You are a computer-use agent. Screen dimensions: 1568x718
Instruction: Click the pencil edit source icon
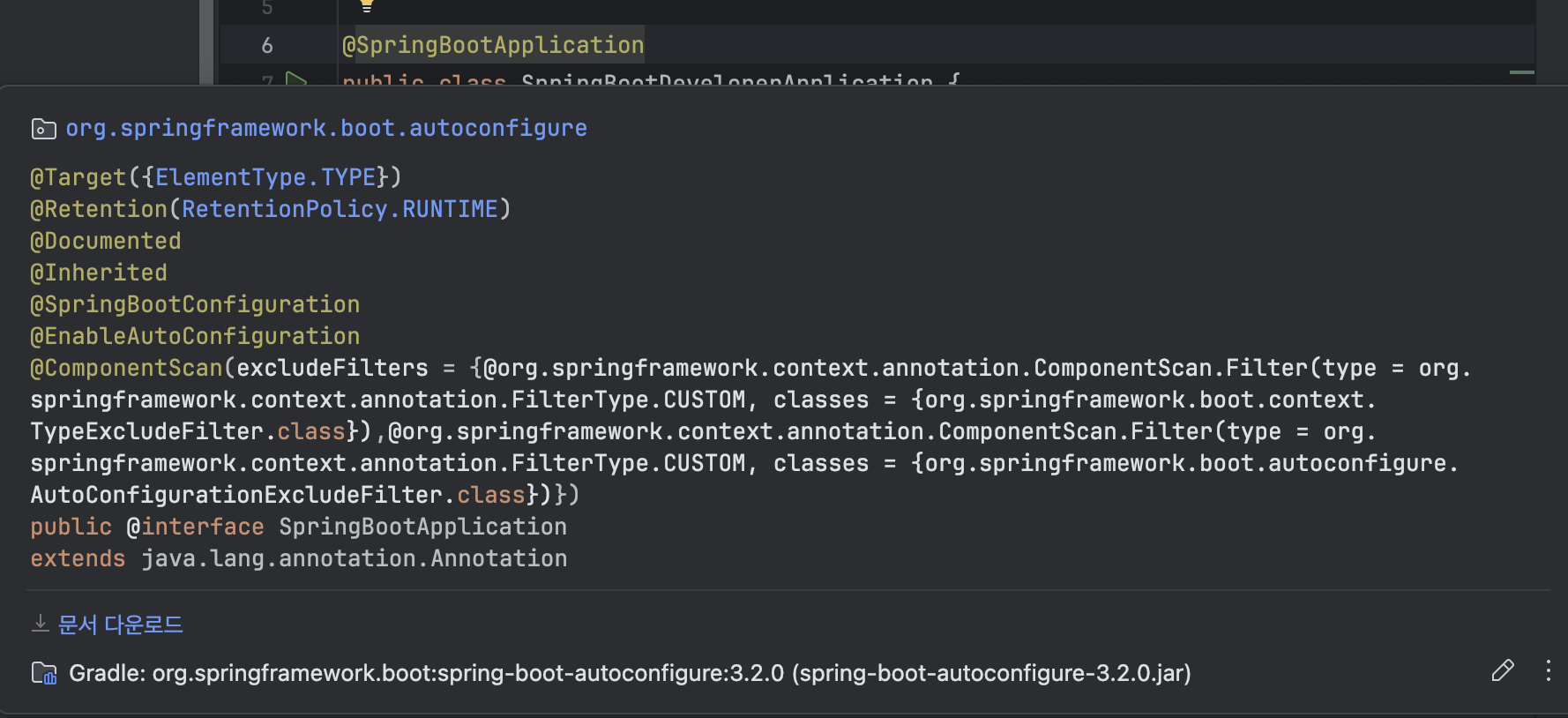click(1503, 670)
